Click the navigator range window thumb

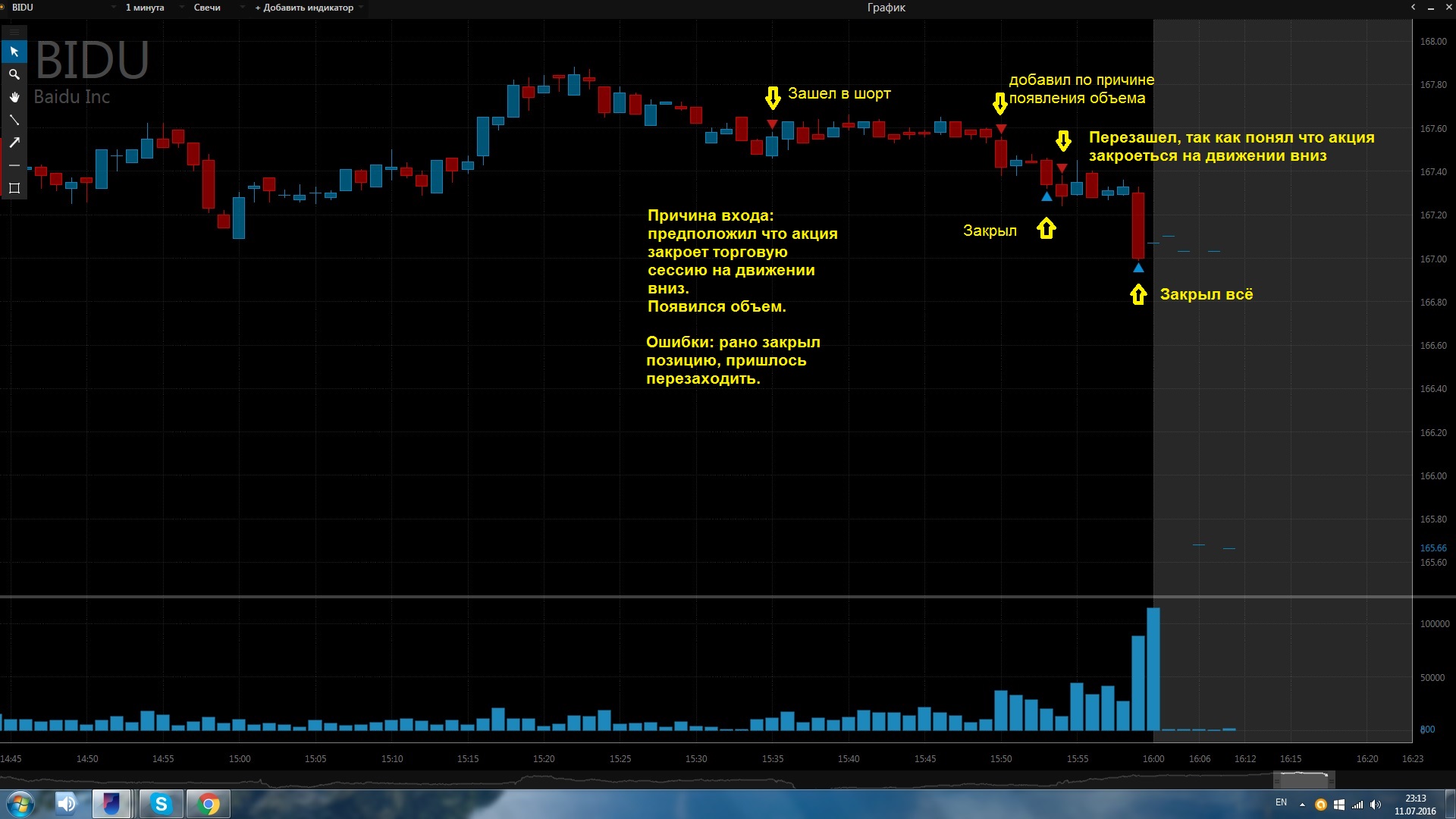[x=1304, y=780]
